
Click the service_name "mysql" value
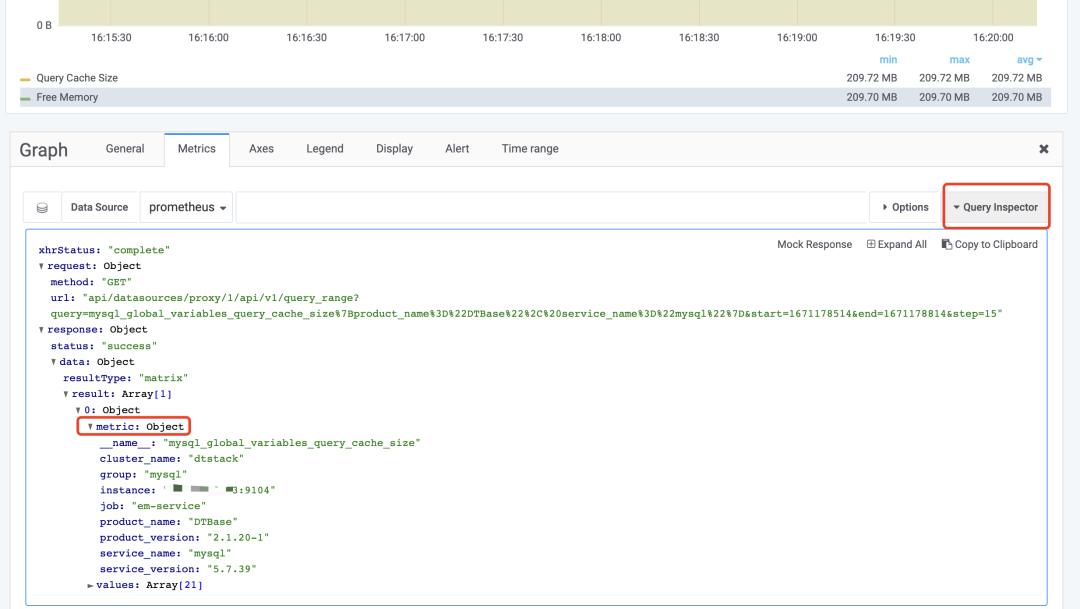[209, 553]
